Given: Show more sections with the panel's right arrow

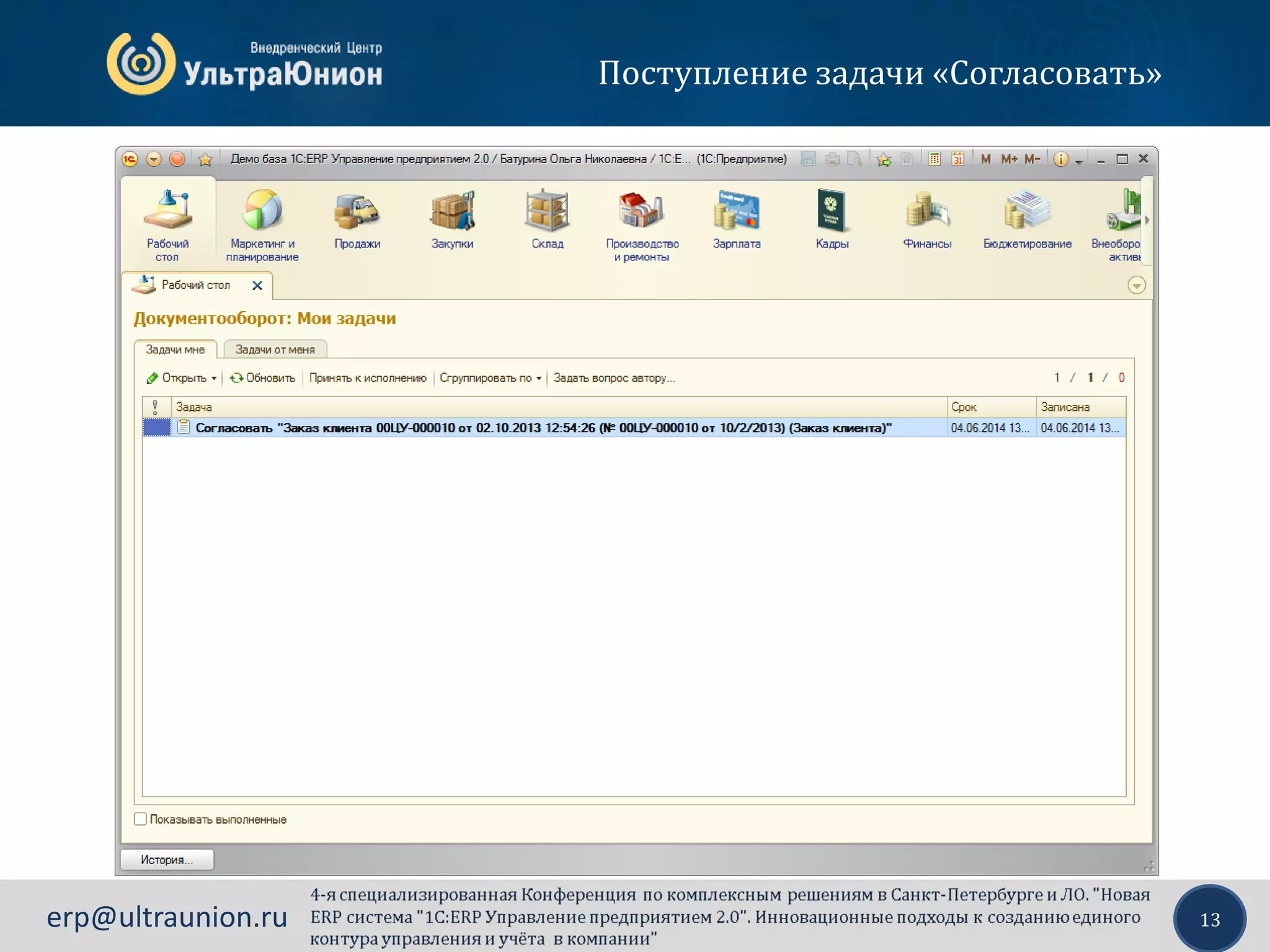Looking at the screenshot, I should click(x=1147, y=220).
